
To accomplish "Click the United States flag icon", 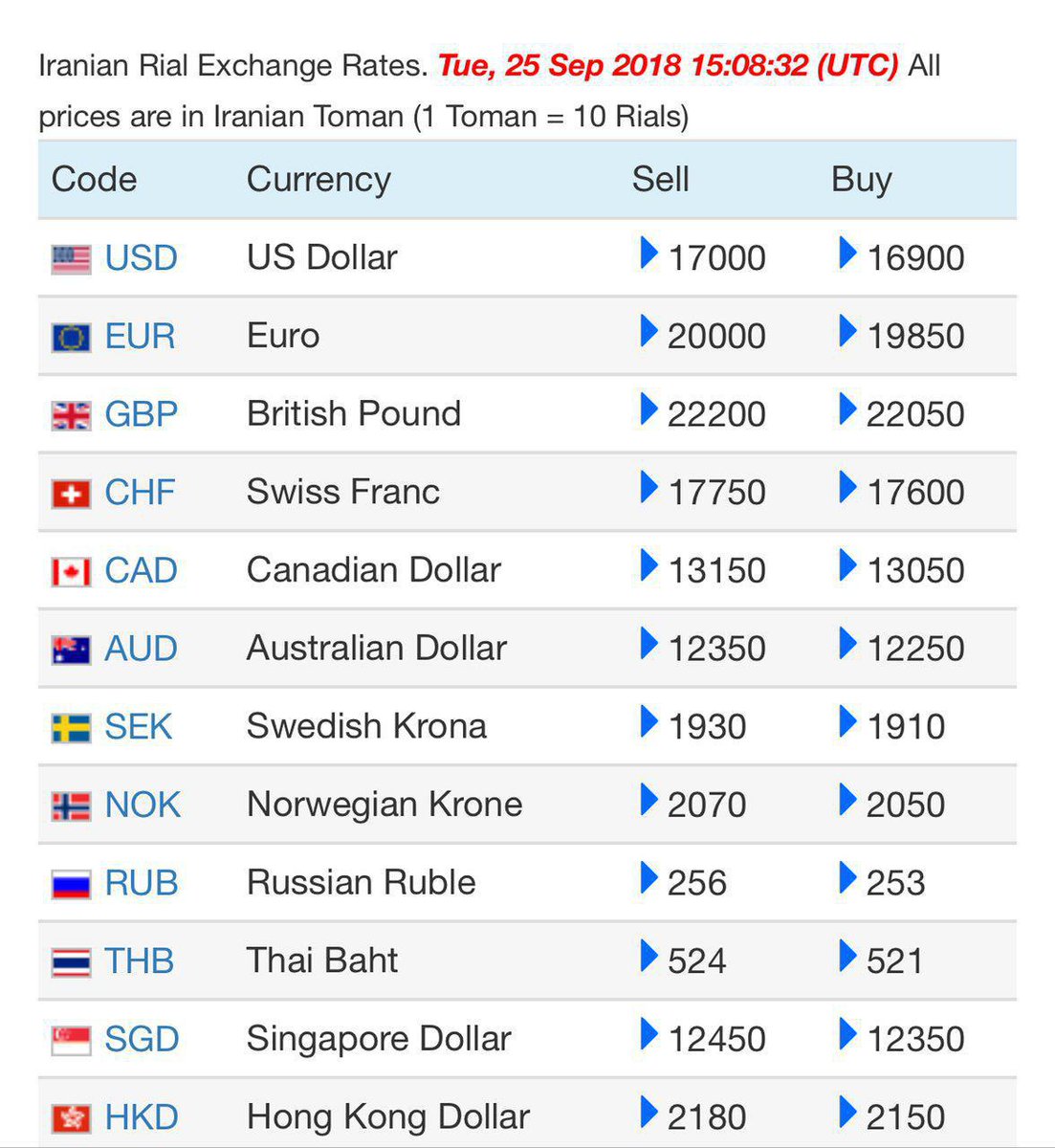I will coord(71,259).
